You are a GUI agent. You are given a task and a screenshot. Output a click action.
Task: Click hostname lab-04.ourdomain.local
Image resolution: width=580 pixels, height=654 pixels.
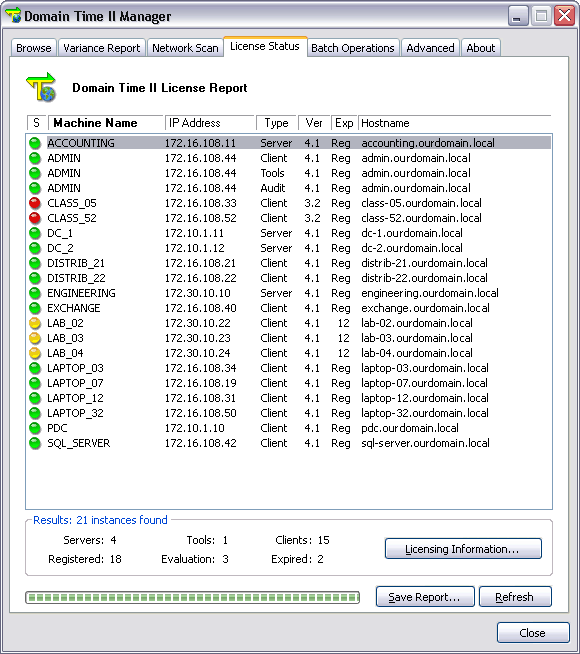[x=417, y=353]
